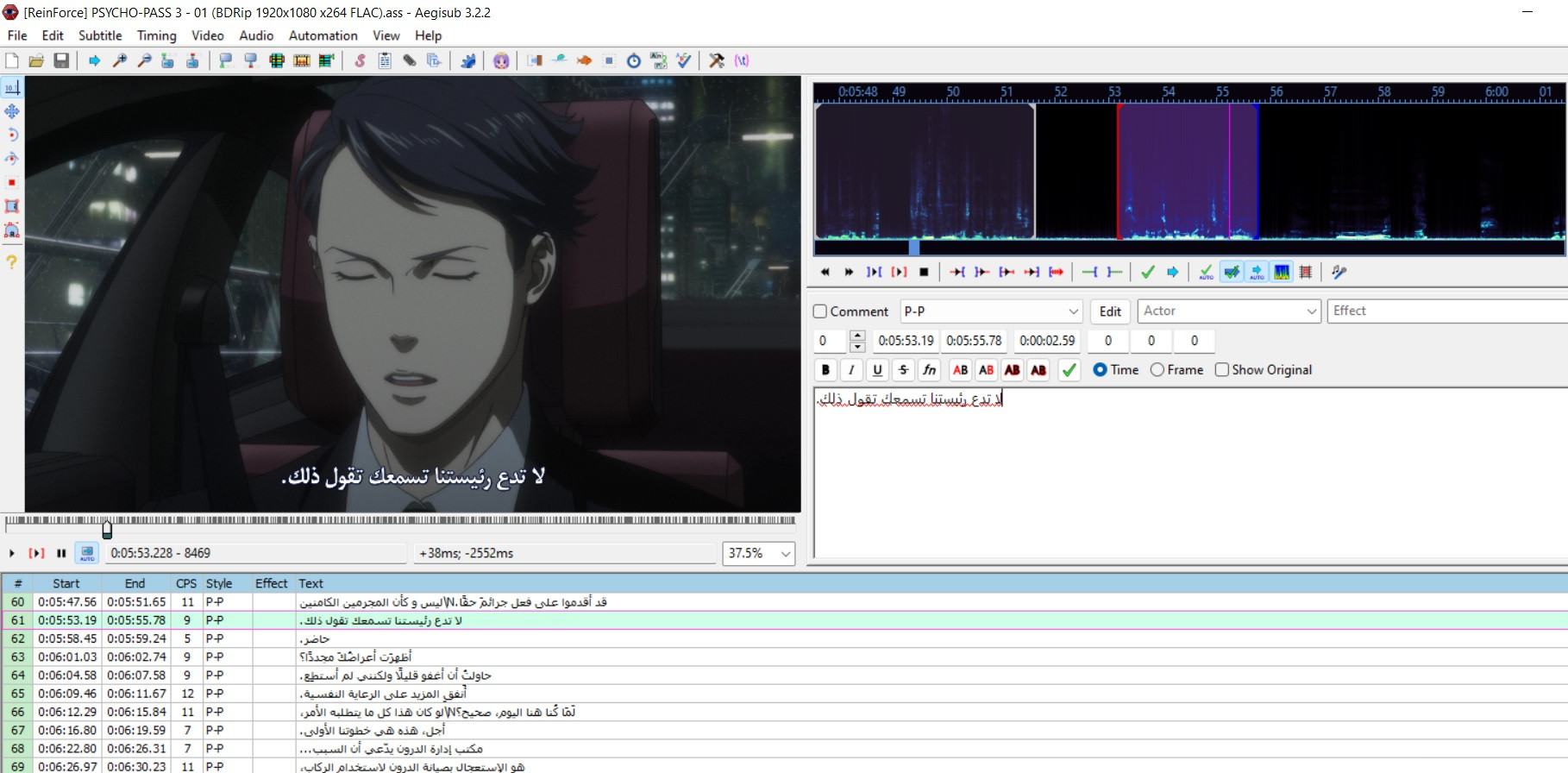The width and height of the screenshot is (1568, 773).
Task: Open the visual typesetting help icon
Action: [12, 261]
